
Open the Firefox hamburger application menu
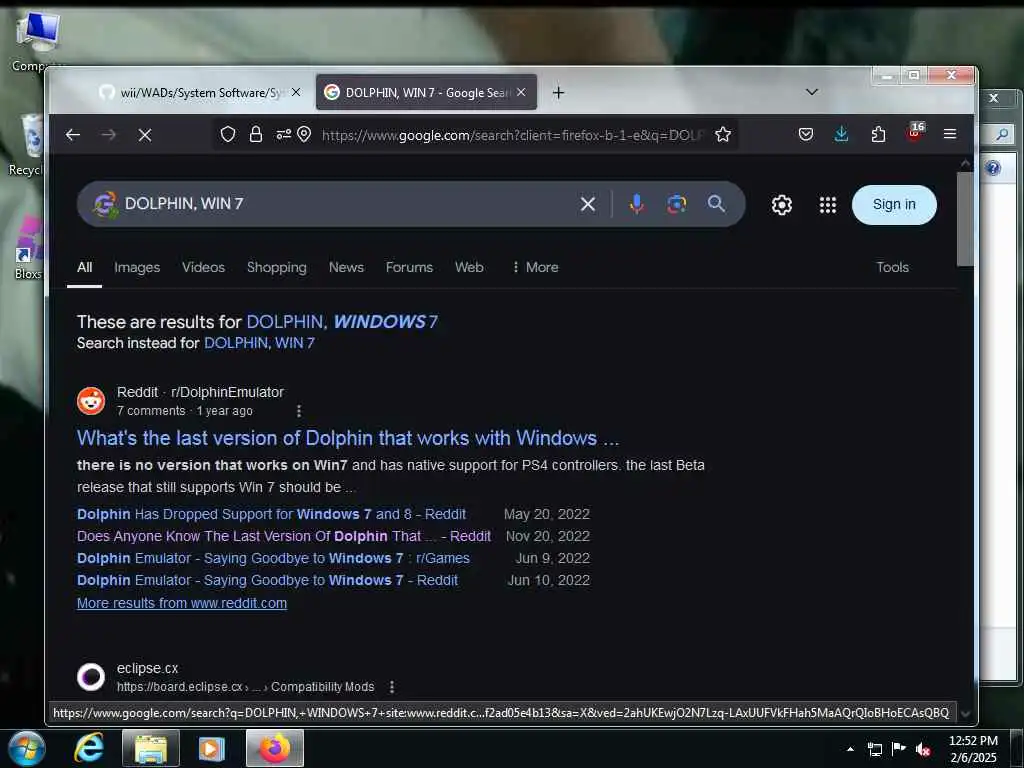pos(950,134)
